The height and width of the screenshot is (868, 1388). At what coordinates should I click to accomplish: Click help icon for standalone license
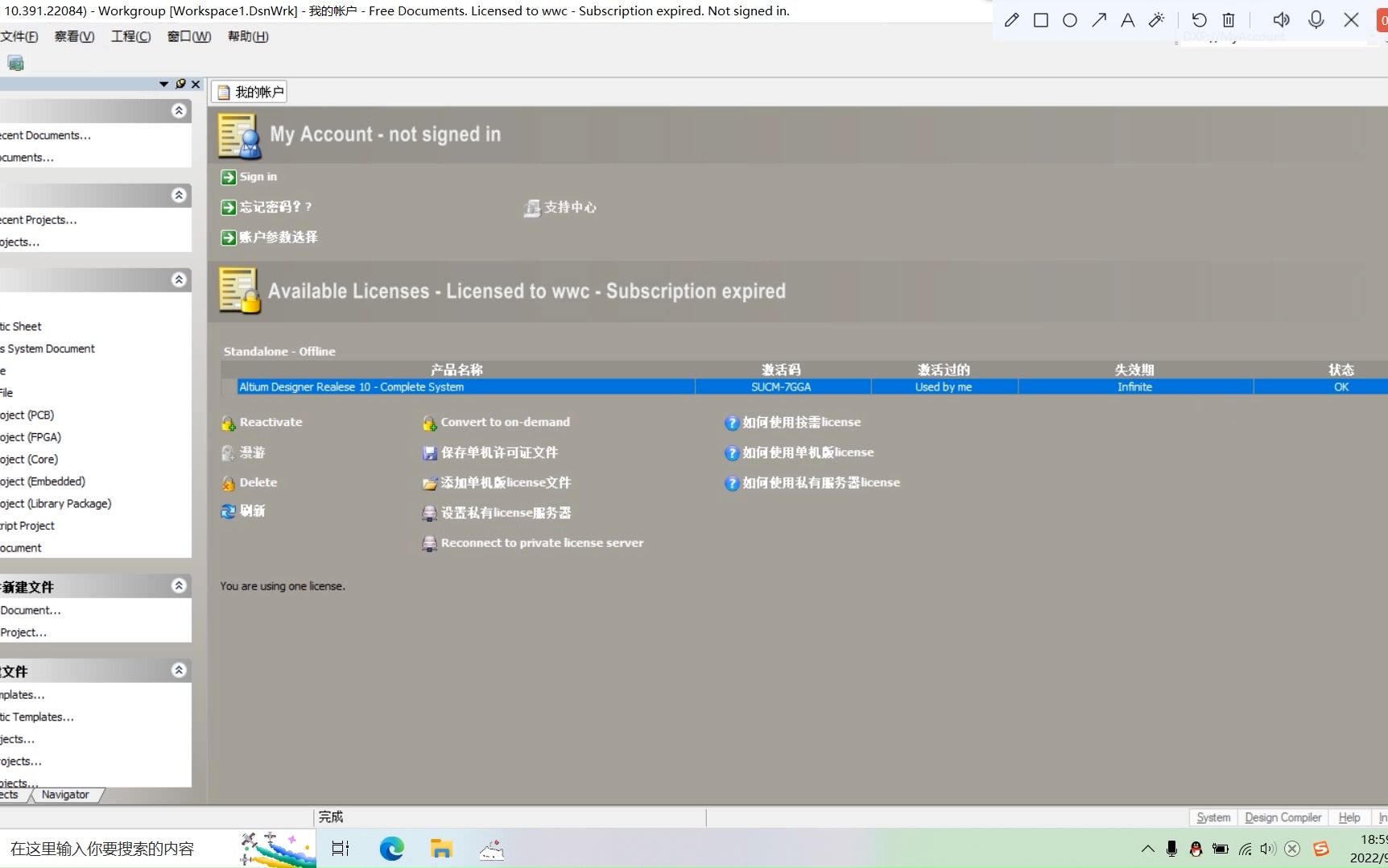pos(731,453)
